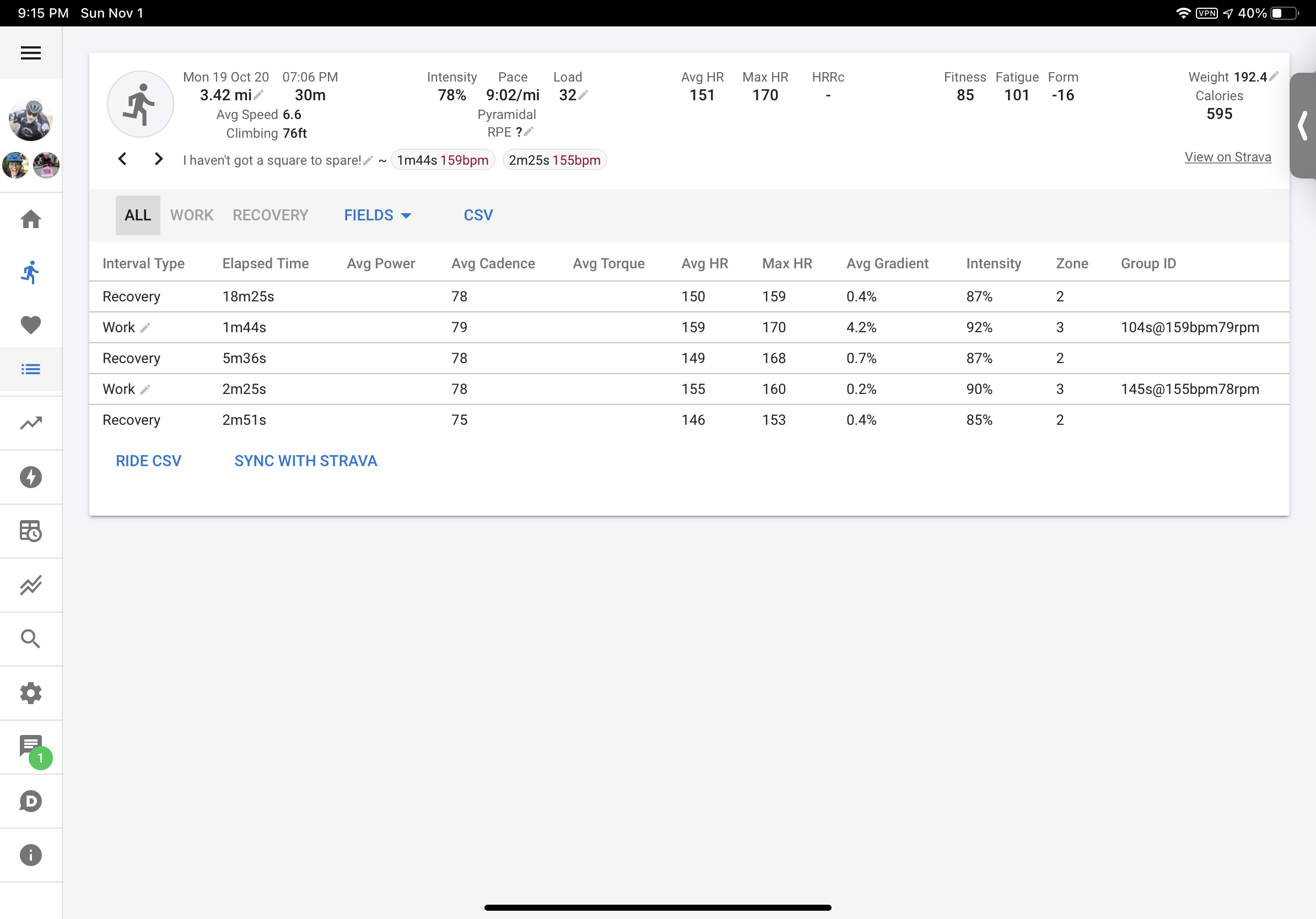Image resolution: width=1316 pixels, height=919 pixels.
Task: Open the FIELDS dropdown
Action: pyautogui.click(x=377, y=215)
